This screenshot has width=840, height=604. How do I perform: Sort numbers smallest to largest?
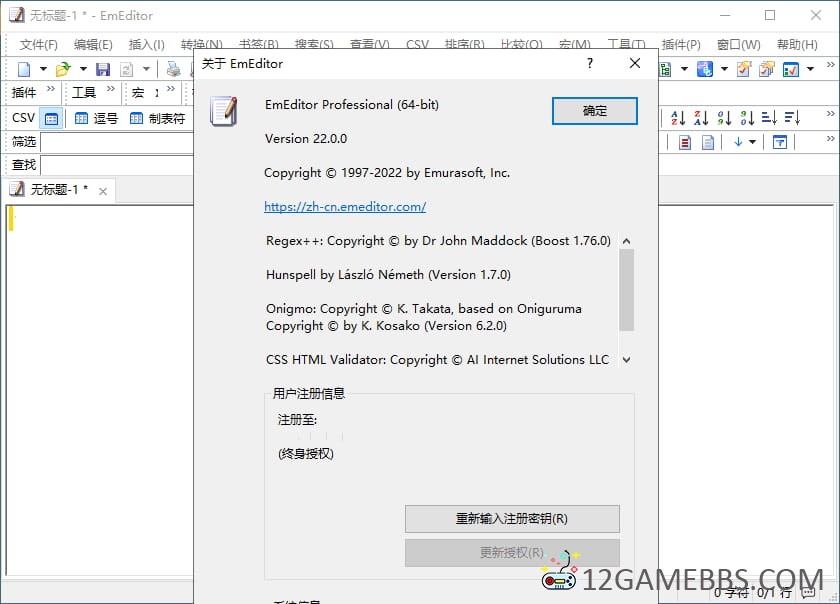click(x=724, y=118)
